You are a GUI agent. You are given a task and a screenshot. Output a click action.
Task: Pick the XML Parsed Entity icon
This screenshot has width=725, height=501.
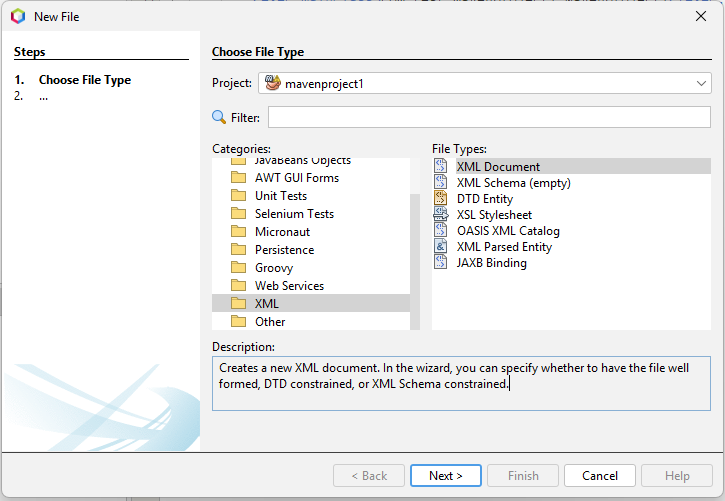[x=440, y=247]
